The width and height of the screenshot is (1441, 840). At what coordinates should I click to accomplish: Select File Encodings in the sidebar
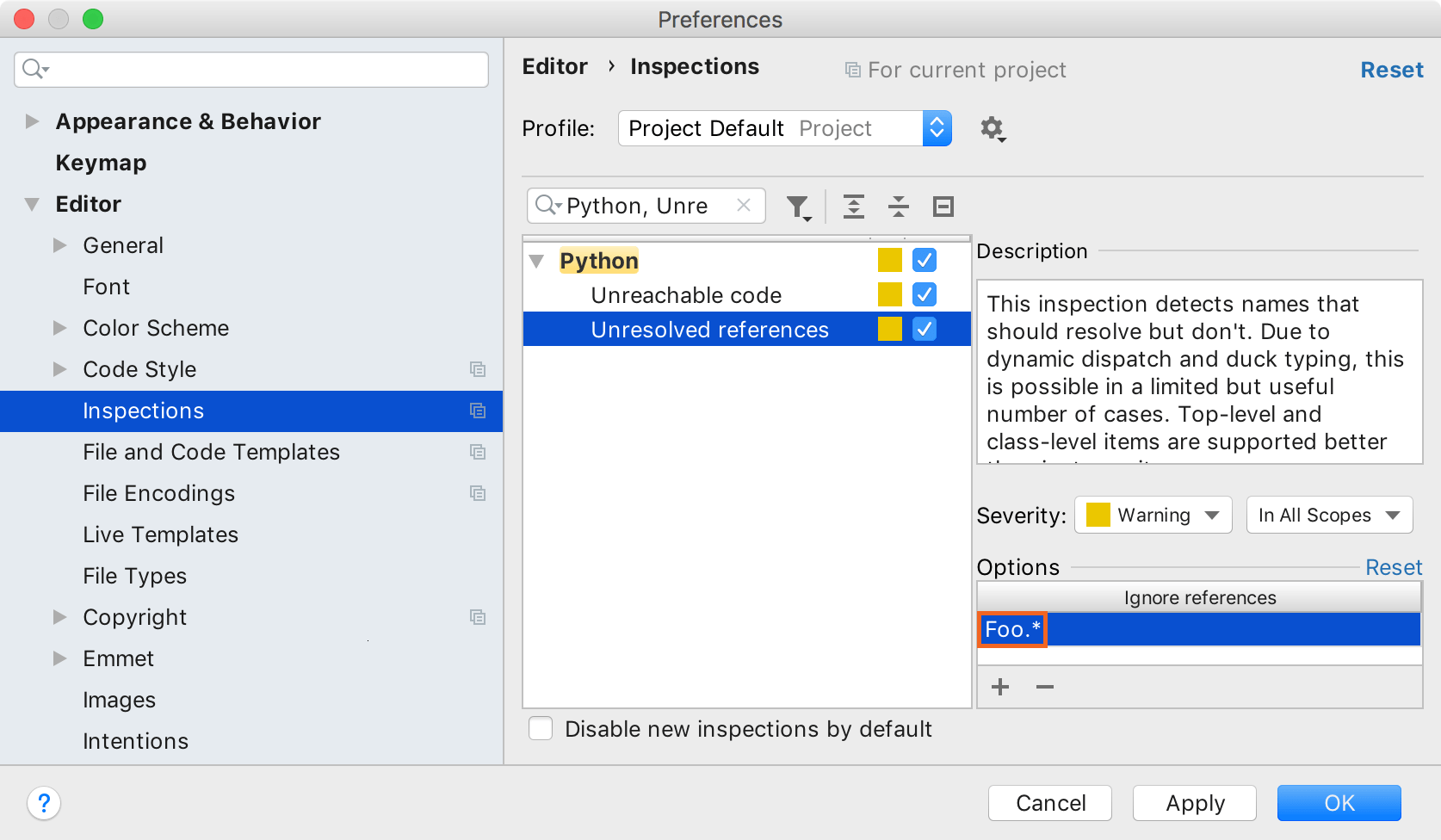pyautogui.click(x=158, y=493)
